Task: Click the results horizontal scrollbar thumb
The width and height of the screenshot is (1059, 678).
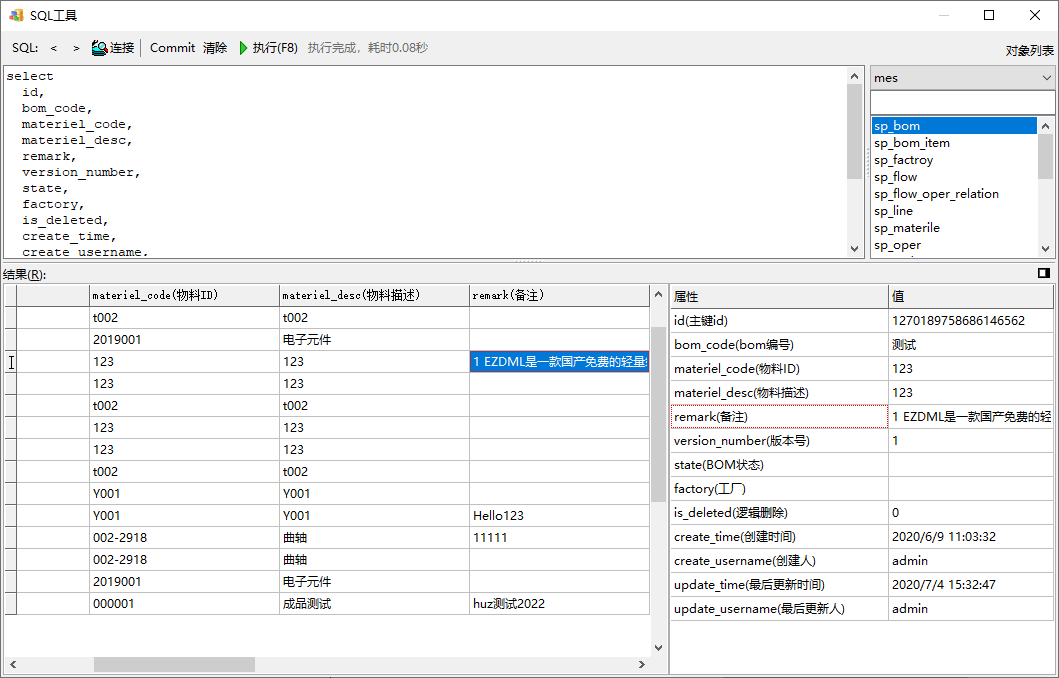Action: click(174, 664)
